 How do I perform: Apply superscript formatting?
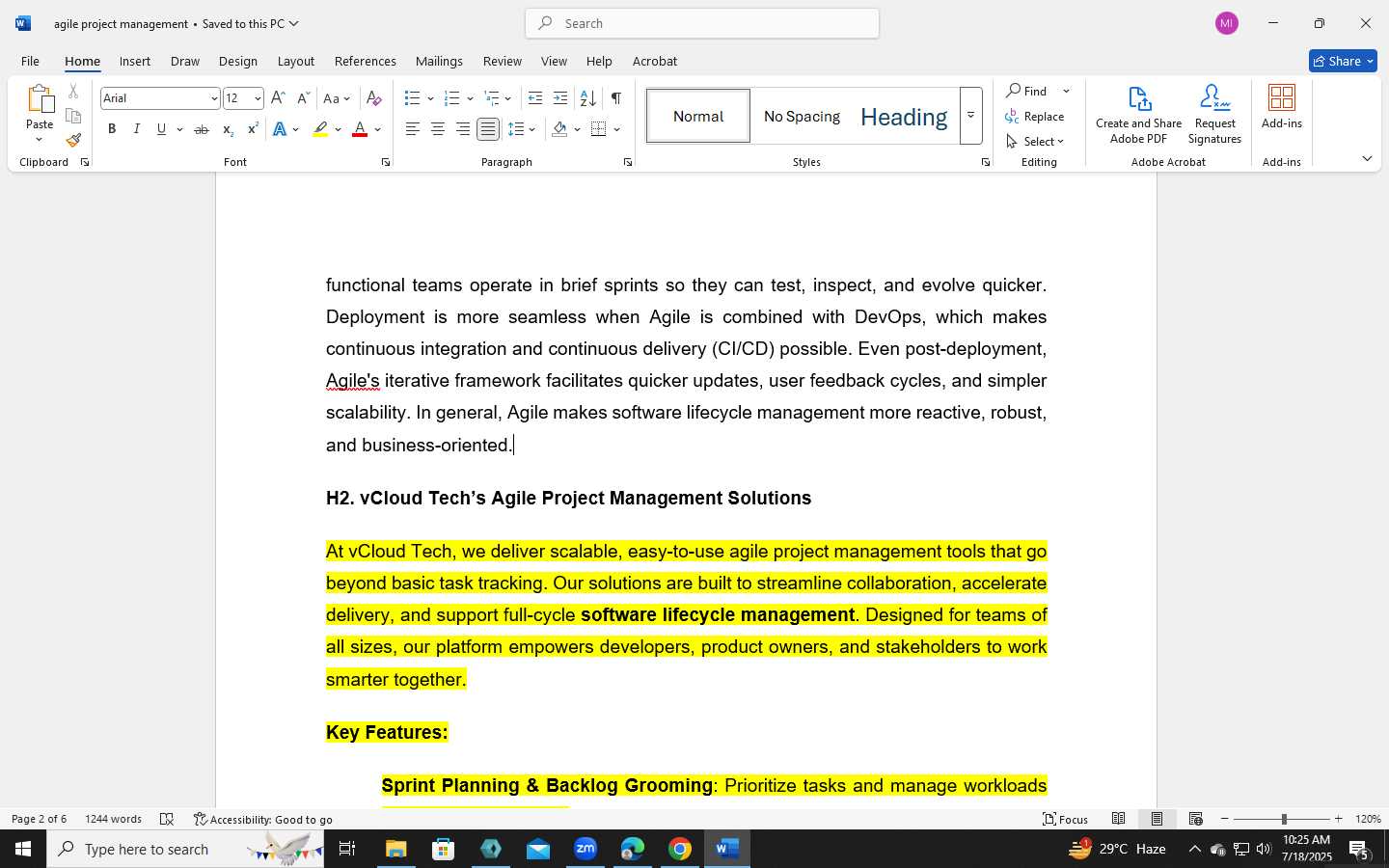coord(253,129)
